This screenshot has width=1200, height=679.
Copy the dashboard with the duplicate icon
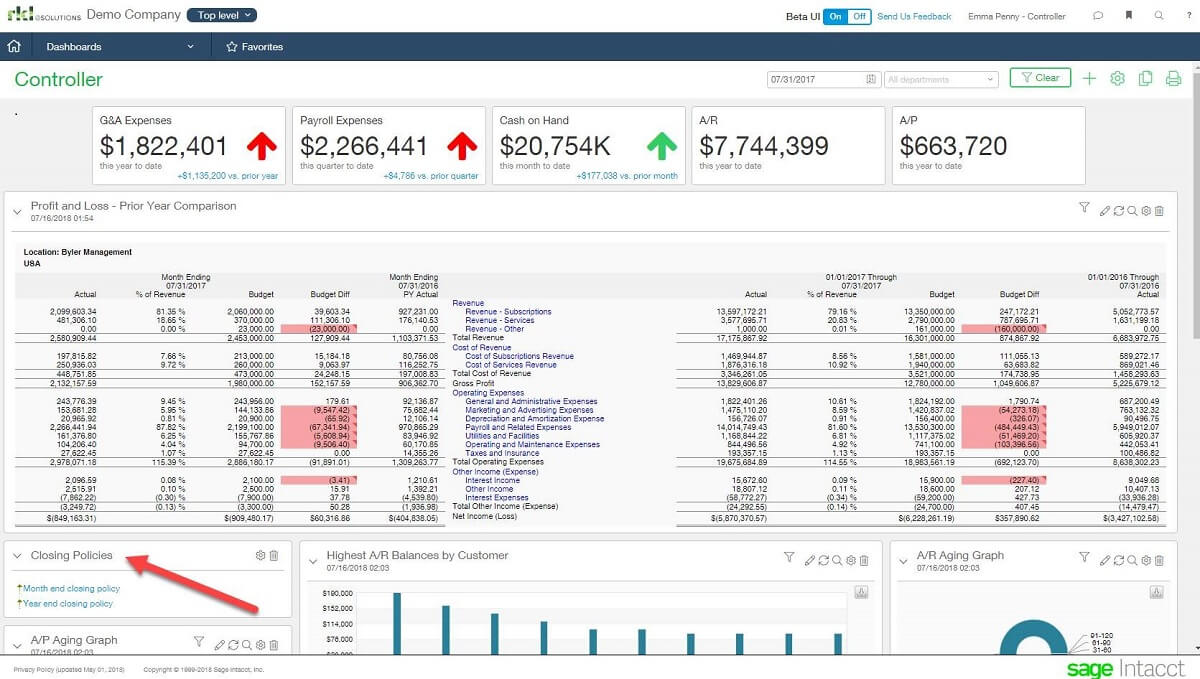1146,78
